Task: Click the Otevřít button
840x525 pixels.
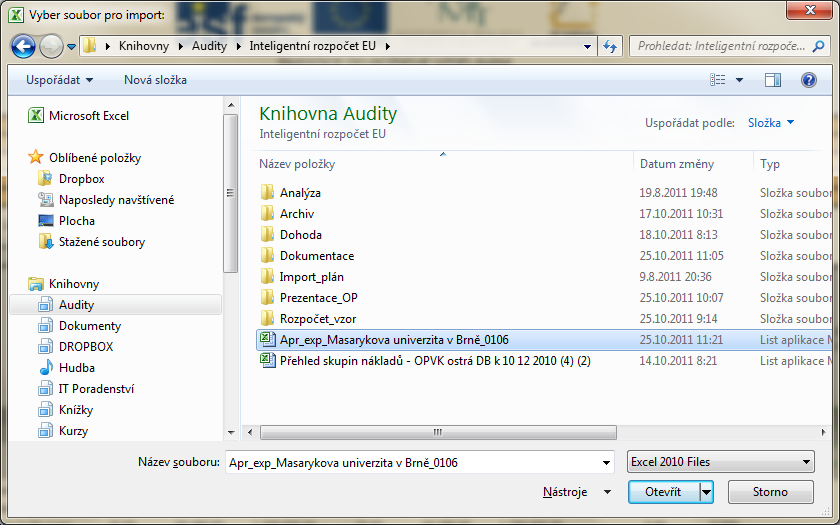Action: [x=663, y=492]
